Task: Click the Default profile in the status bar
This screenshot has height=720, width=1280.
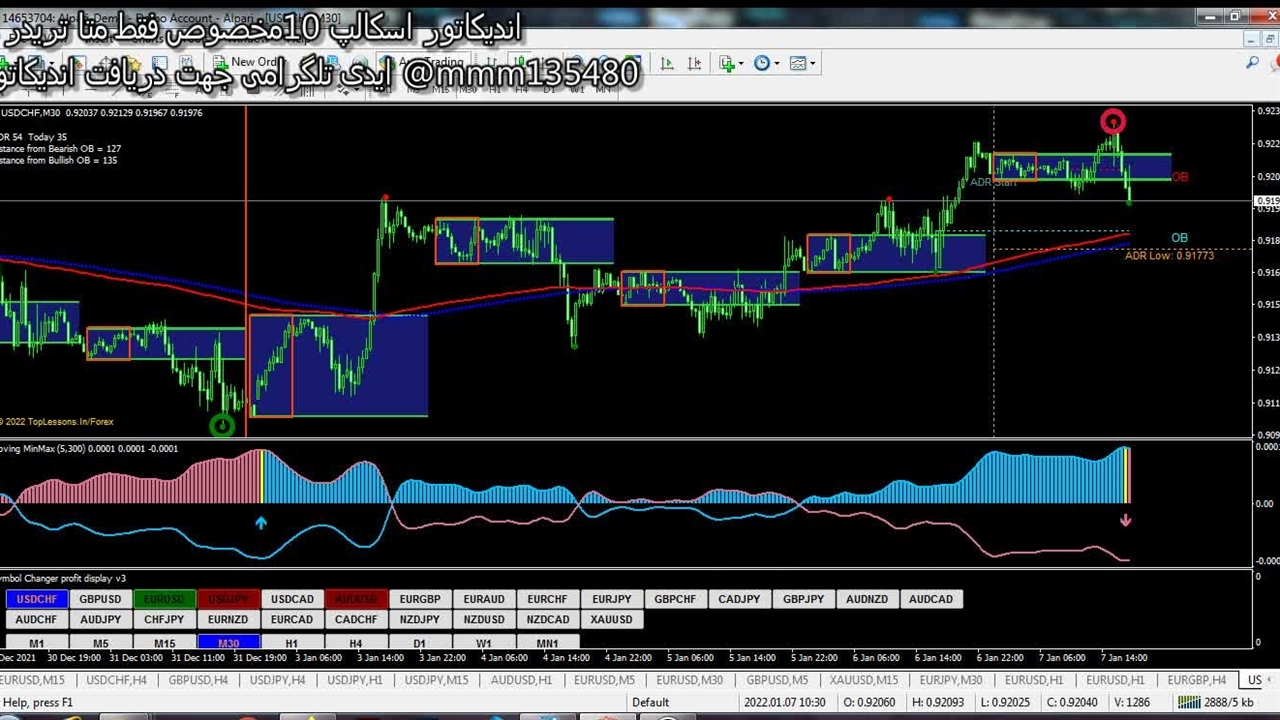Action: (x=650, y=703)
